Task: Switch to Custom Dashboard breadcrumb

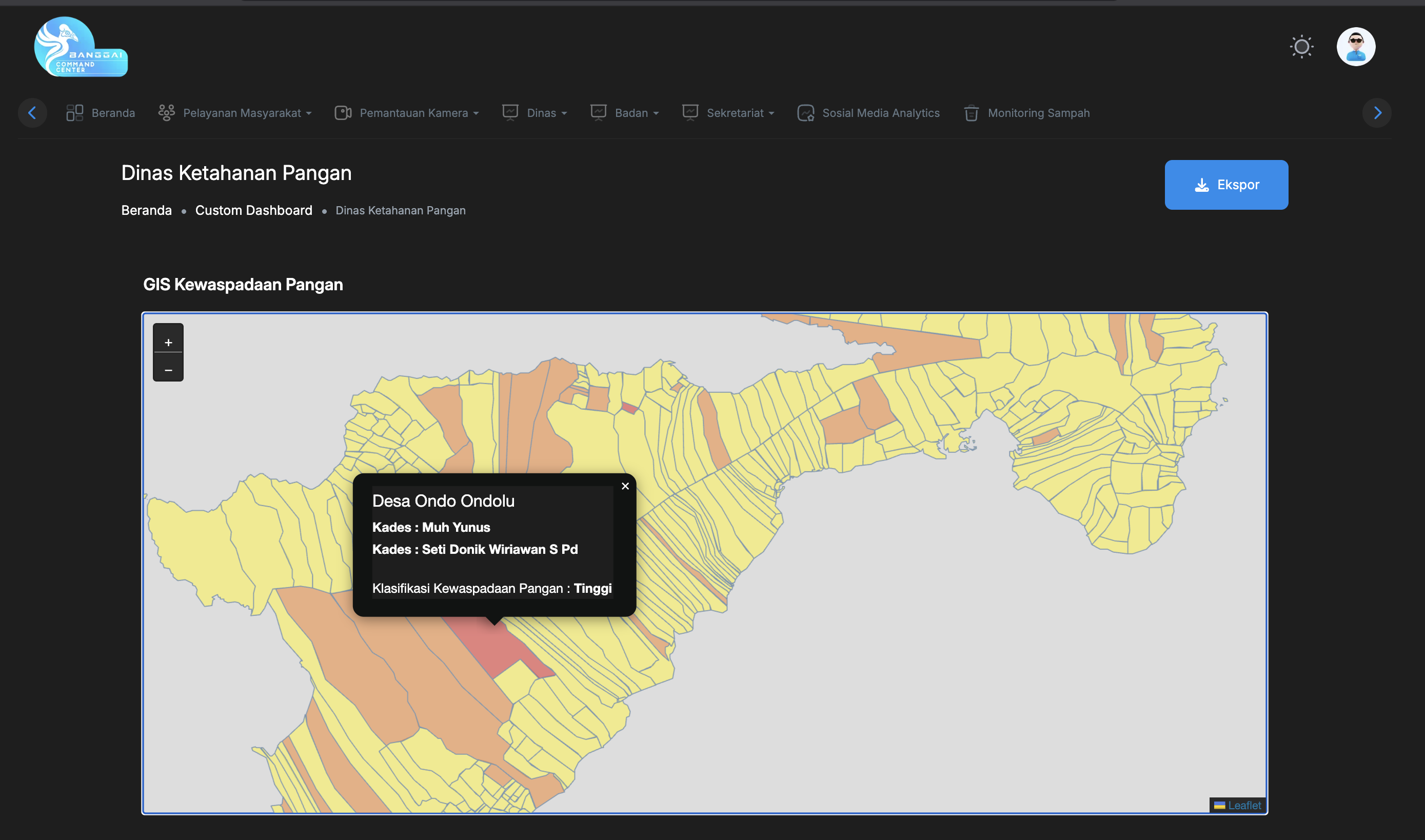Action: tap(253, 210)
